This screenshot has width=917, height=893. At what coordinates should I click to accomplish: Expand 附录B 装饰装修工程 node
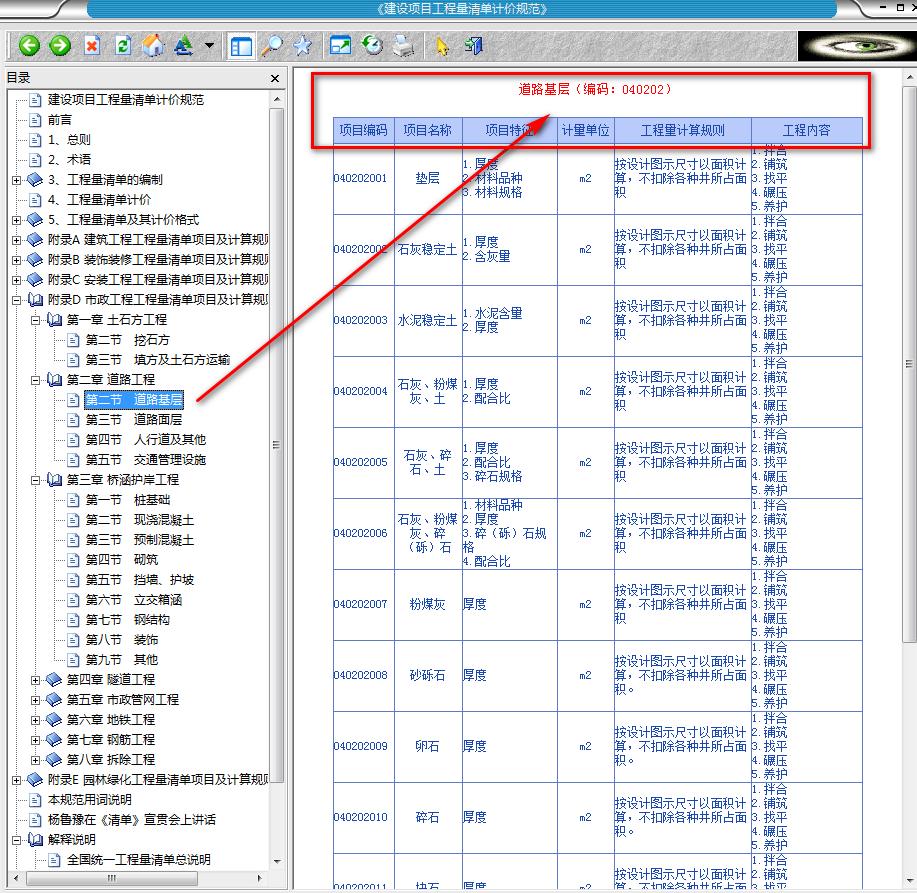tap(16, 260)
